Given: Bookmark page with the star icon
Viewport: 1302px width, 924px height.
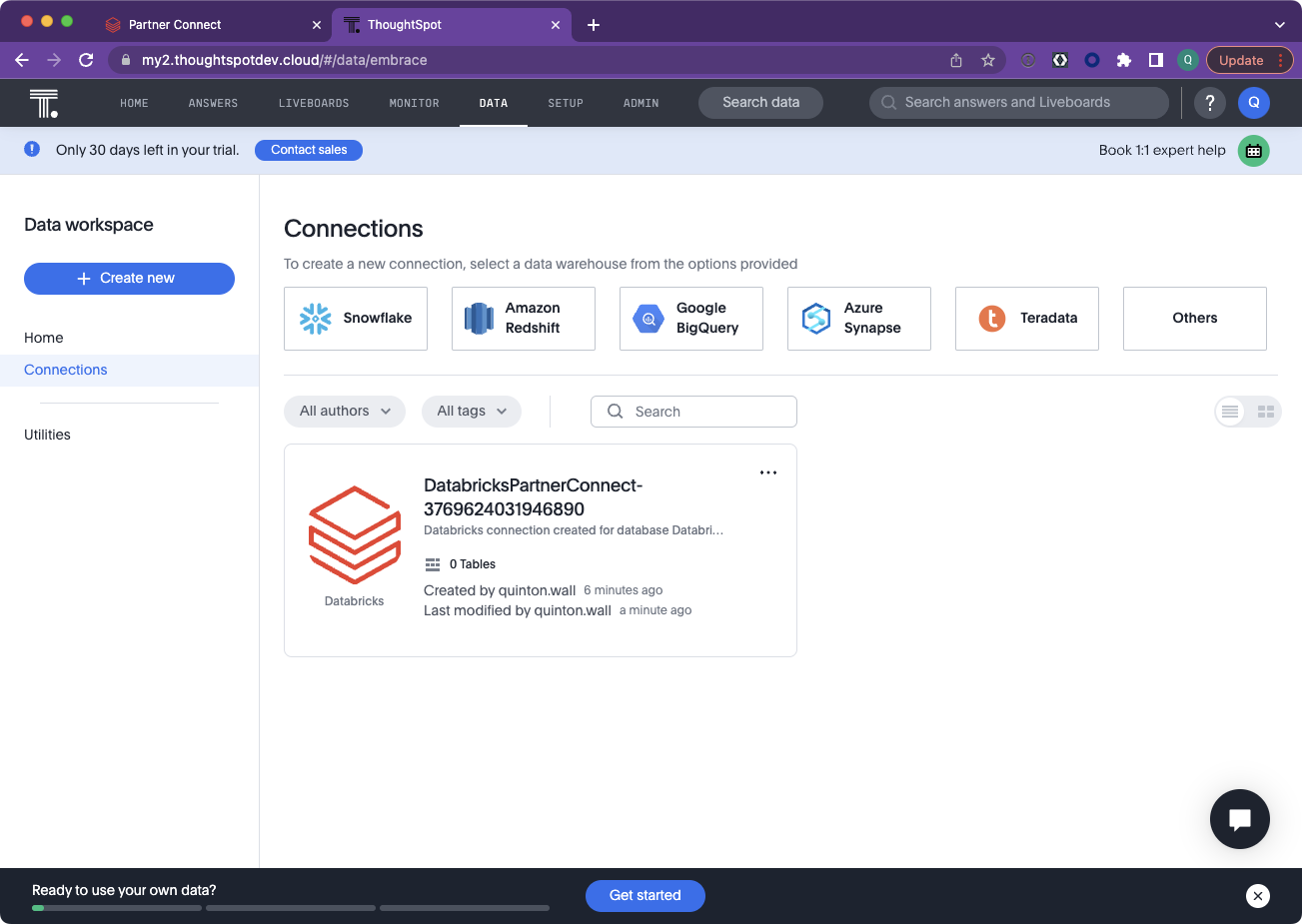Looking at the screenshot, I should click(988, 60).
